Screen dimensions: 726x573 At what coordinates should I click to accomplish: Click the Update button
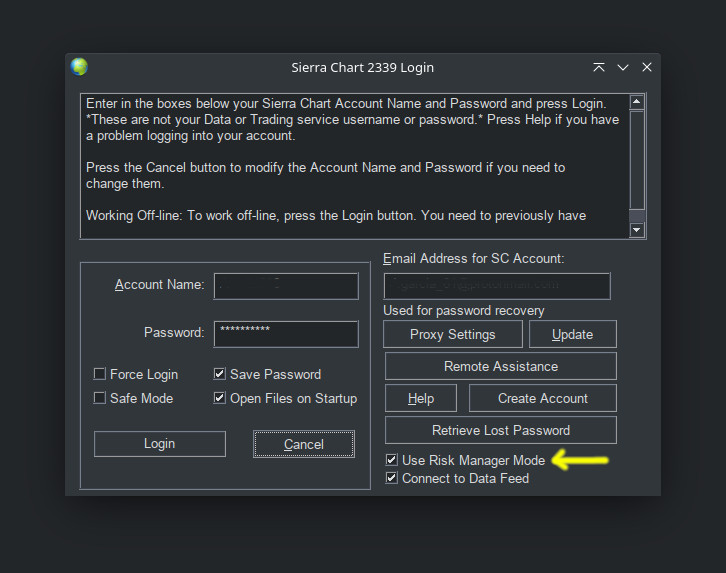[x=573, y=334]
